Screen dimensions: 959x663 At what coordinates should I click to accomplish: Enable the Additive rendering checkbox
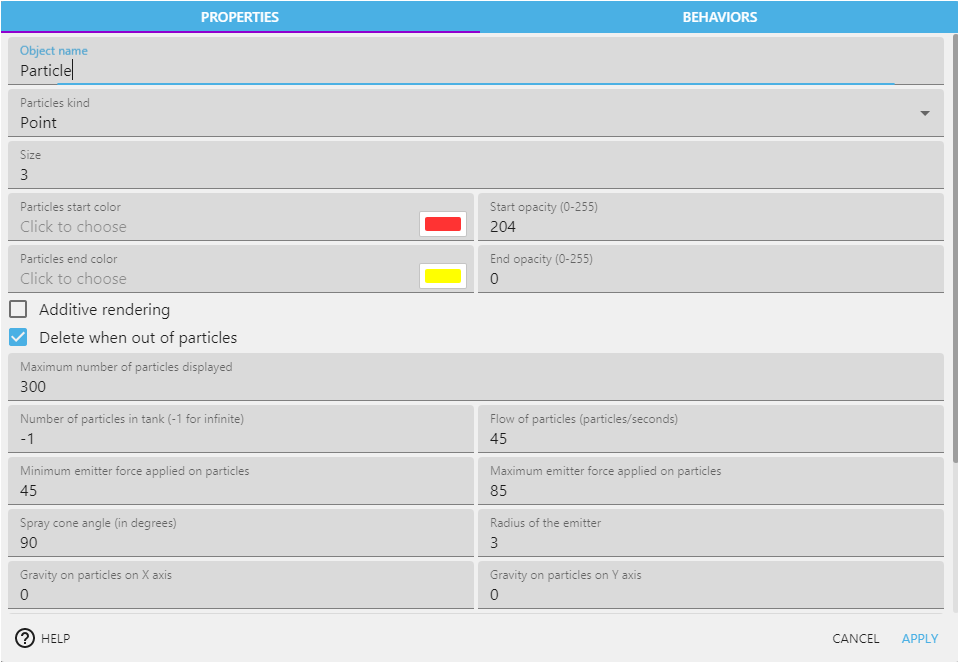click(18, 309)
